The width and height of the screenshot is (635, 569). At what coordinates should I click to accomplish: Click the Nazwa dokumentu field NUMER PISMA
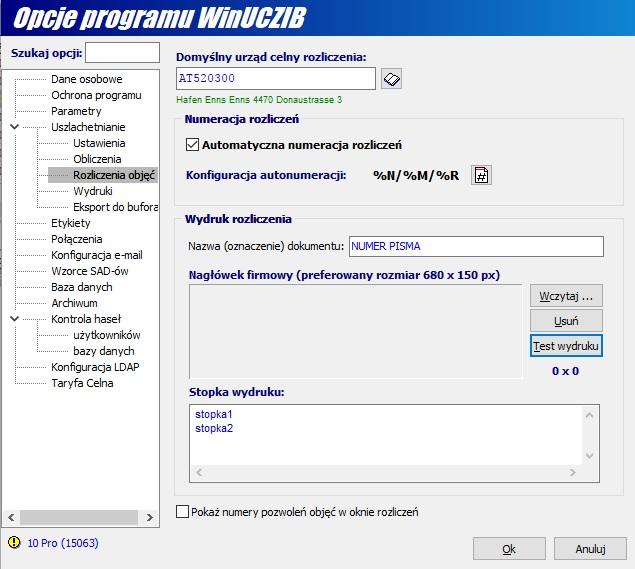pyautogui.click(x=476, y=246)
